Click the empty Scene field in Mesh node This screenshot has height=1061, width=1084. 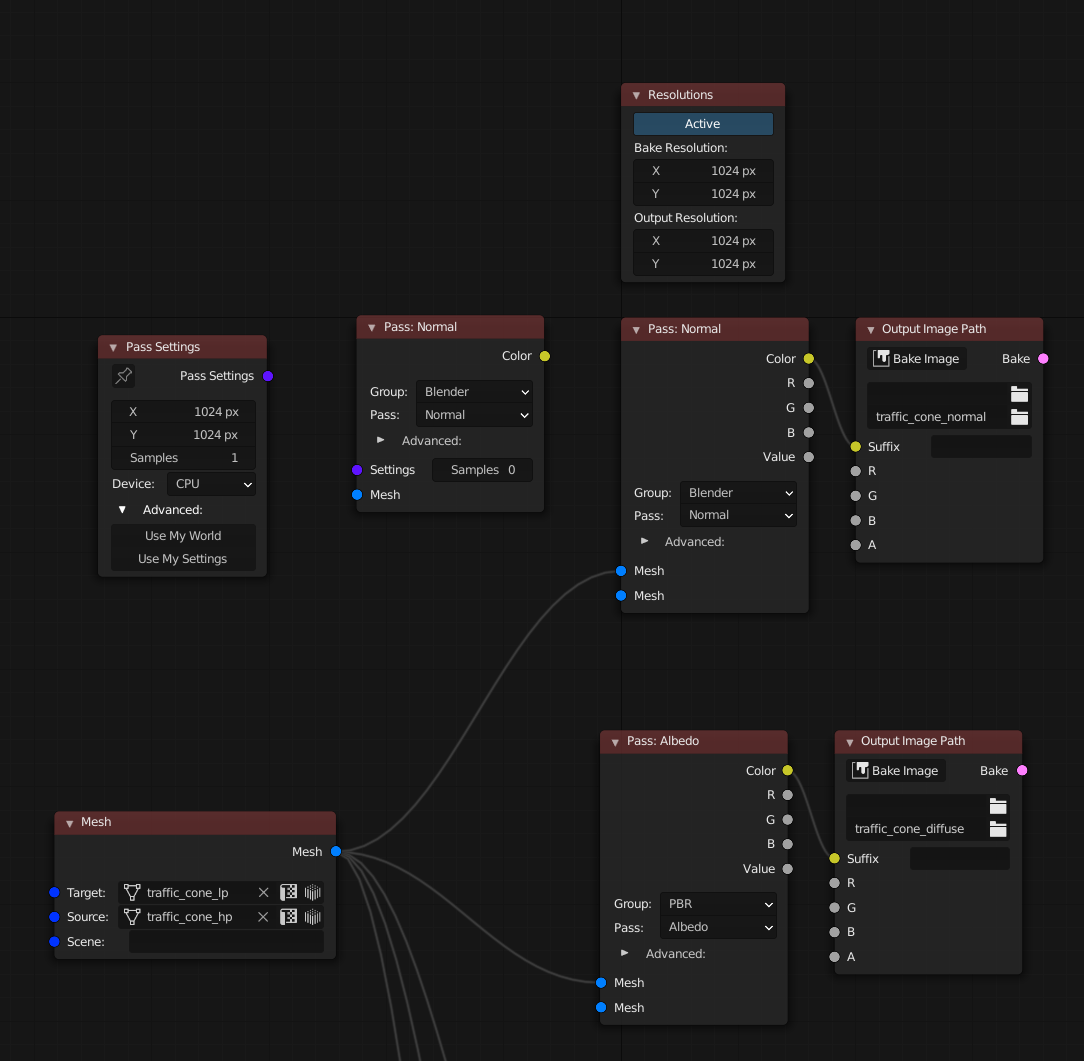click(226, 941)
